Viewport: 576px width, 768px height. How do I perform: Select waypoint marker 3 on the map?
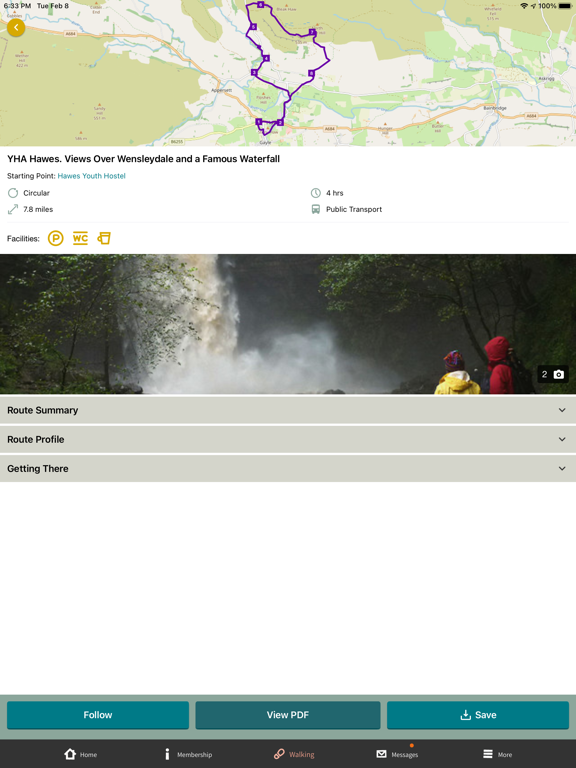coord(254,72)
